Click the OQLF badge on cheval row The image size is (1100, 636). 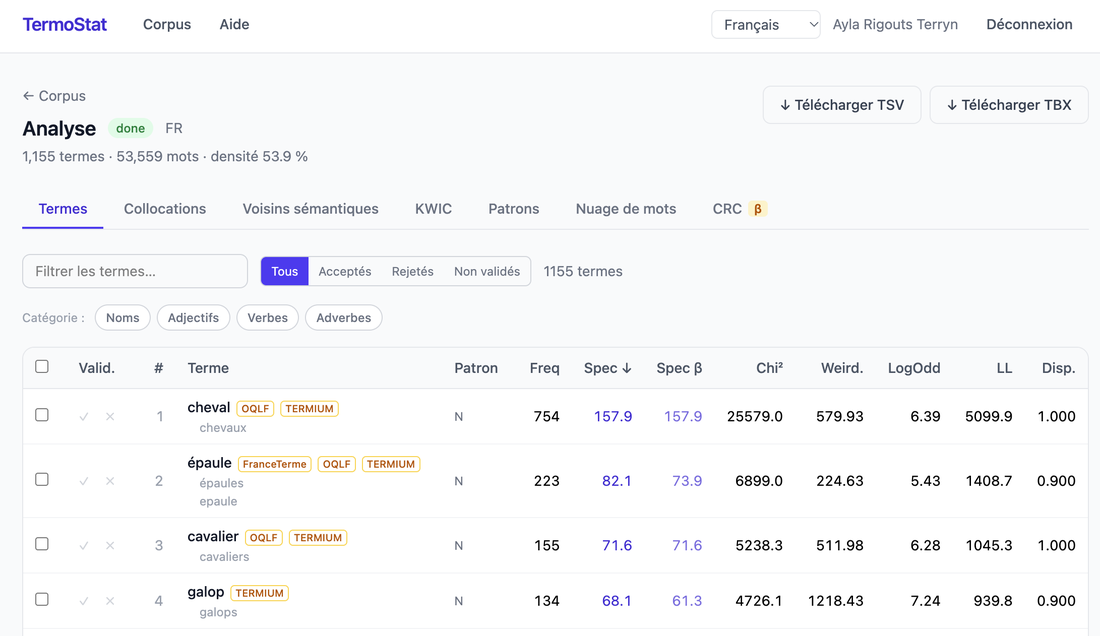click(255, 409)
